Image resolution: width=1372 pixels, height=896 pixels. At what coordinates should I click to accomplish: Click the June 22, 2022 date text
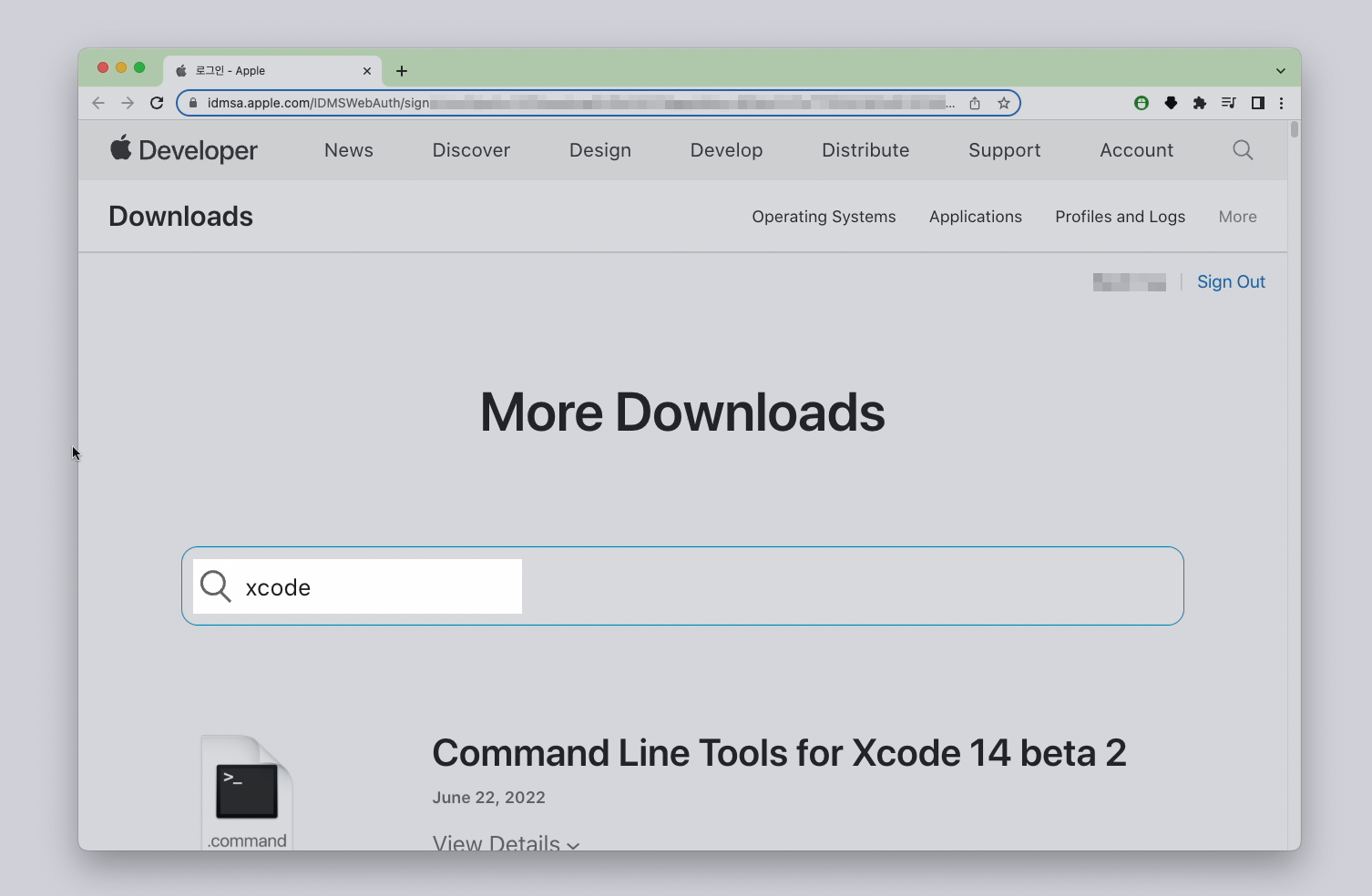click(x=488, y=798)
